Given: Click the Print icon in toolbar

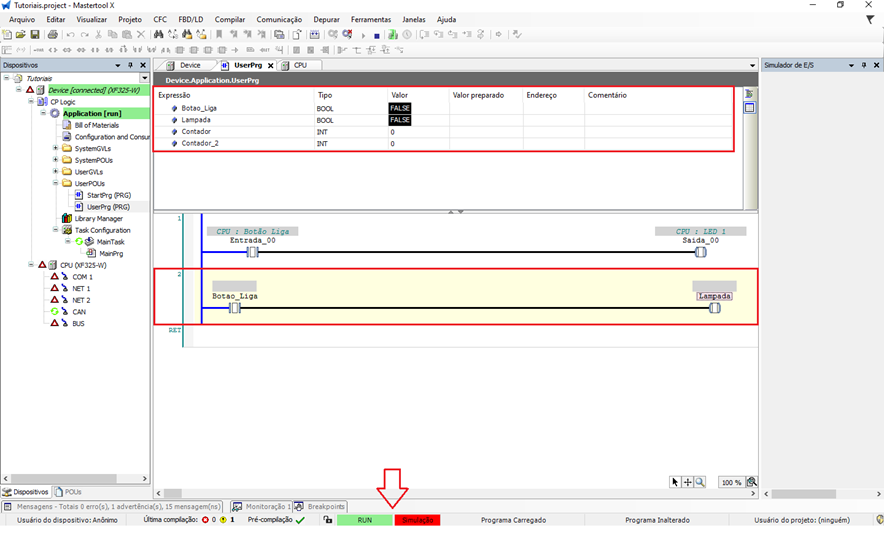Looking at the screenshot, I should (52, 35).
